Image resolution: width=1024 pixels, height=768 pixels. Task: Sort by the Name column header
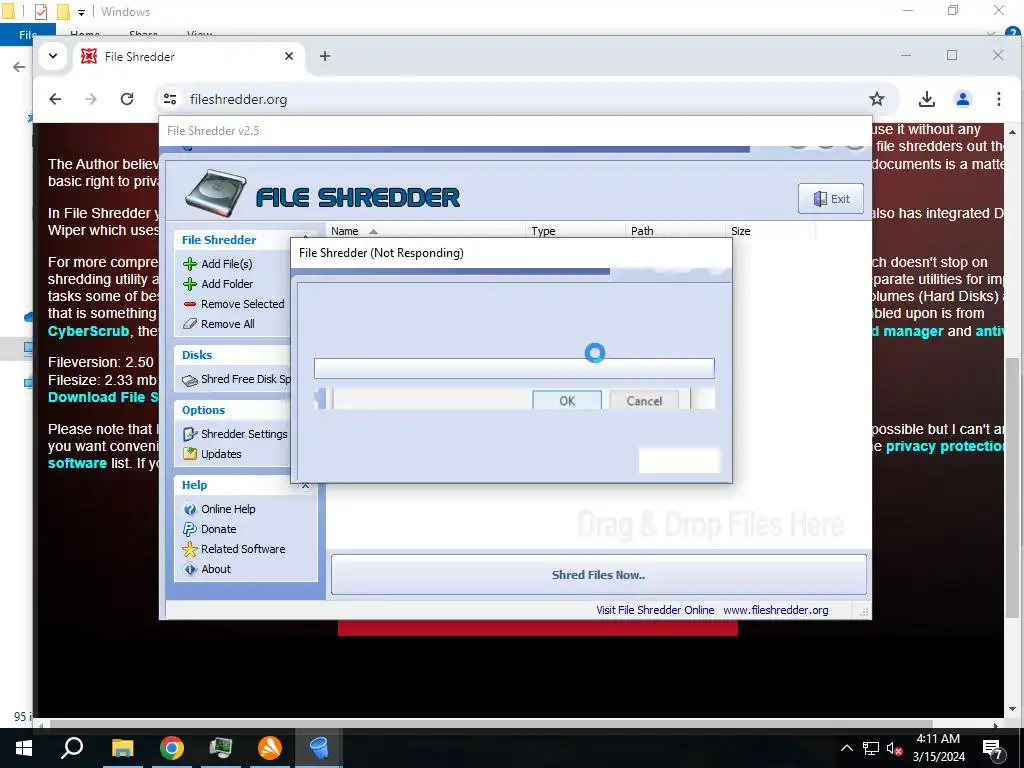424,231
